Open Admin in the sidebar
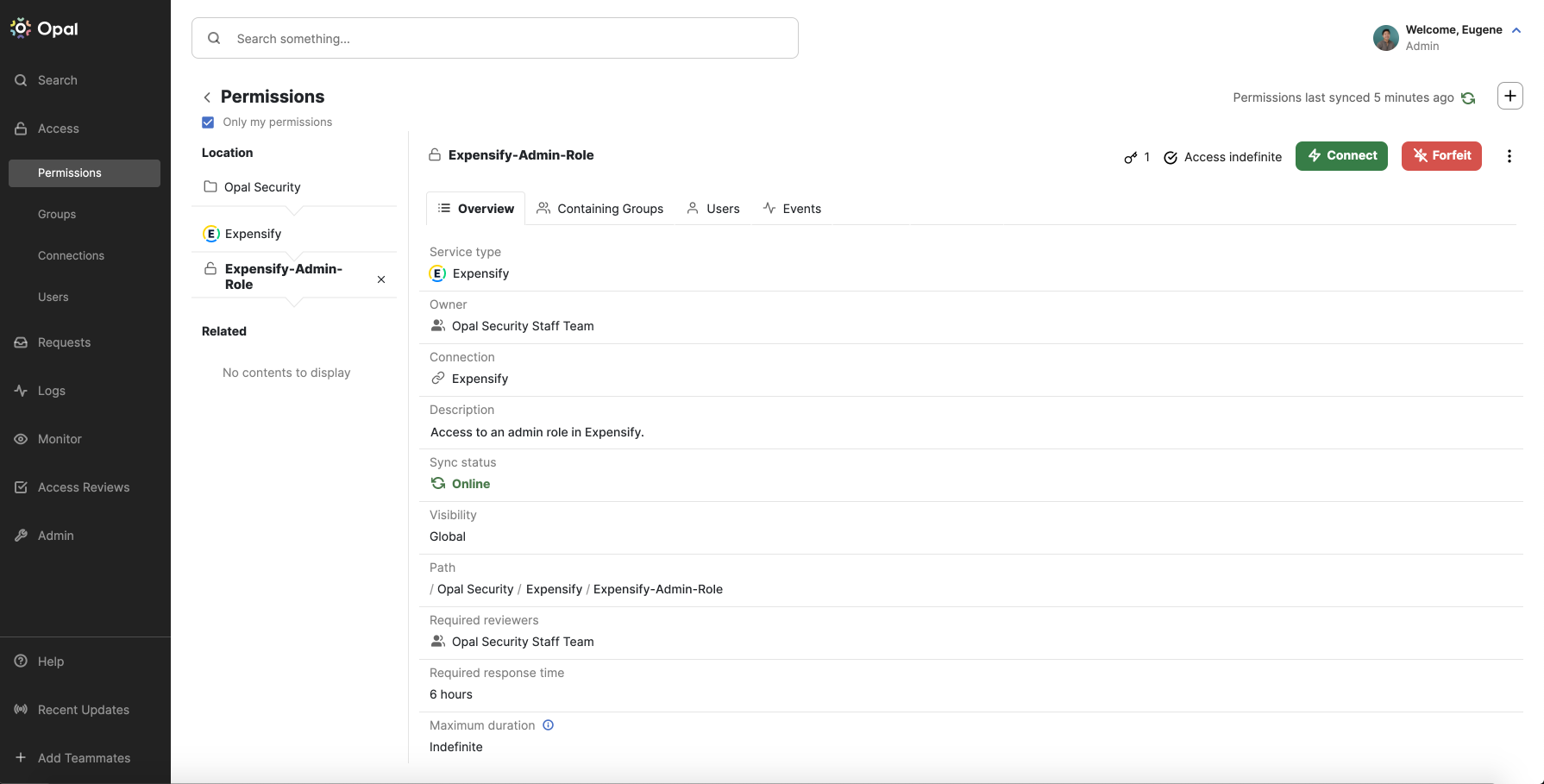Image resolution: width=1544 pixels, height=784 pixels. point(56,536)
